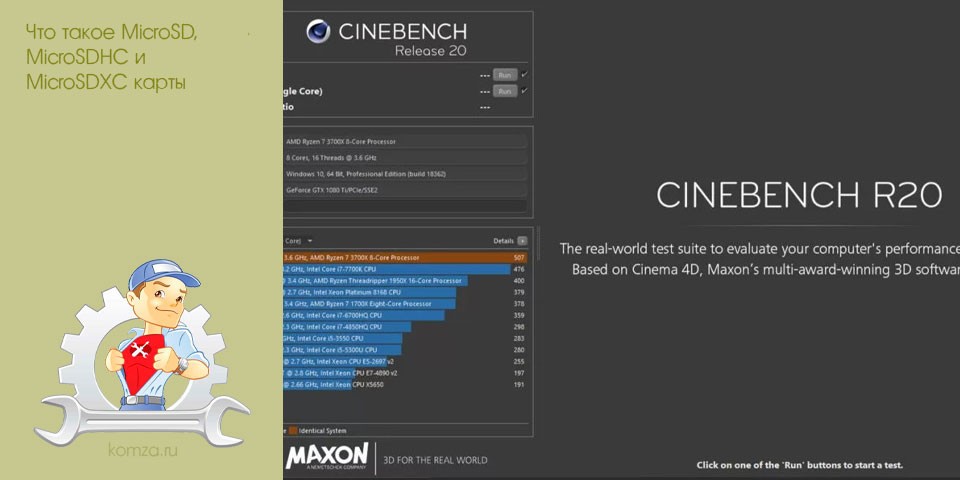The height and width of the screenshot is (480, 960).
Task: Select the AMD Ryzen 7 3700X ranking row
Action: click(x=404, y=258)
